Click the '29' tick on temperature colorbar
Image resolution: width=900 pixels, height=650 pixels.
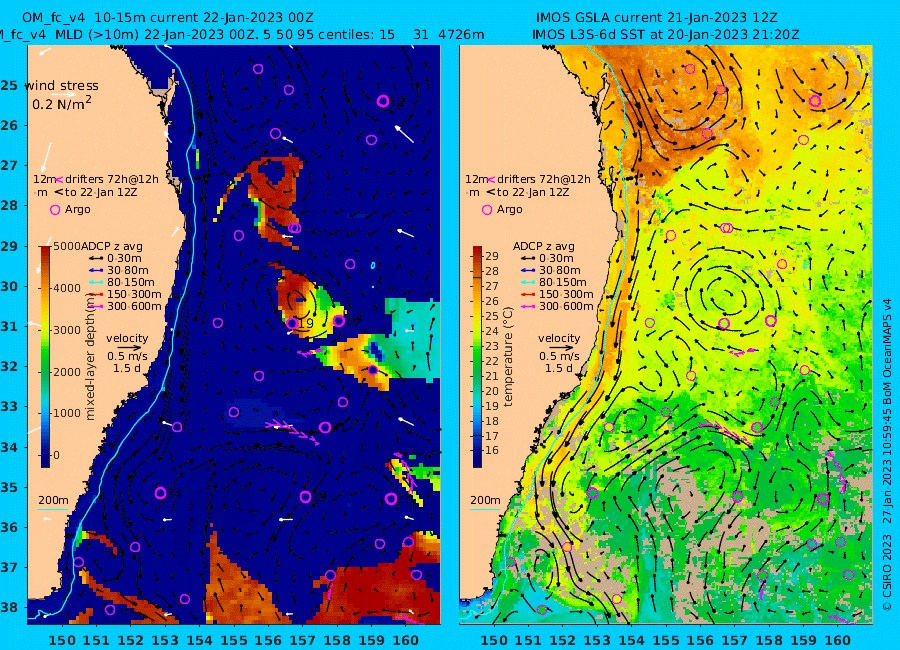point(492,256)
